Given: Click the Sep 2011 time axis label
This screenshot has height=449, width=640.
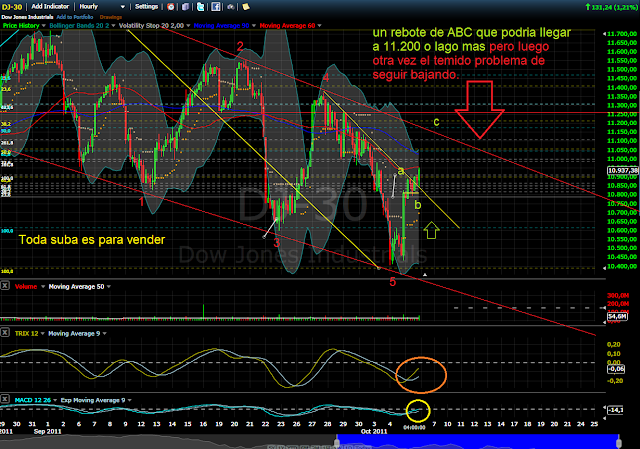Looking at the screenshot, I should tap(47, 431).
